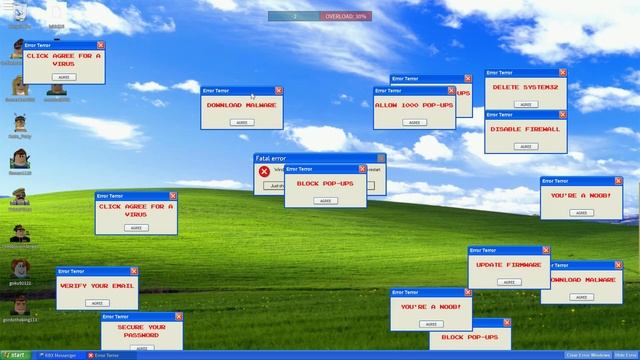Image resolution: width=640 pixels, height=360 pixels.
Task: Close DOWNLOAD MALWARE popup behind UPDATE FIRMWARE
Action: pos(618,265)
